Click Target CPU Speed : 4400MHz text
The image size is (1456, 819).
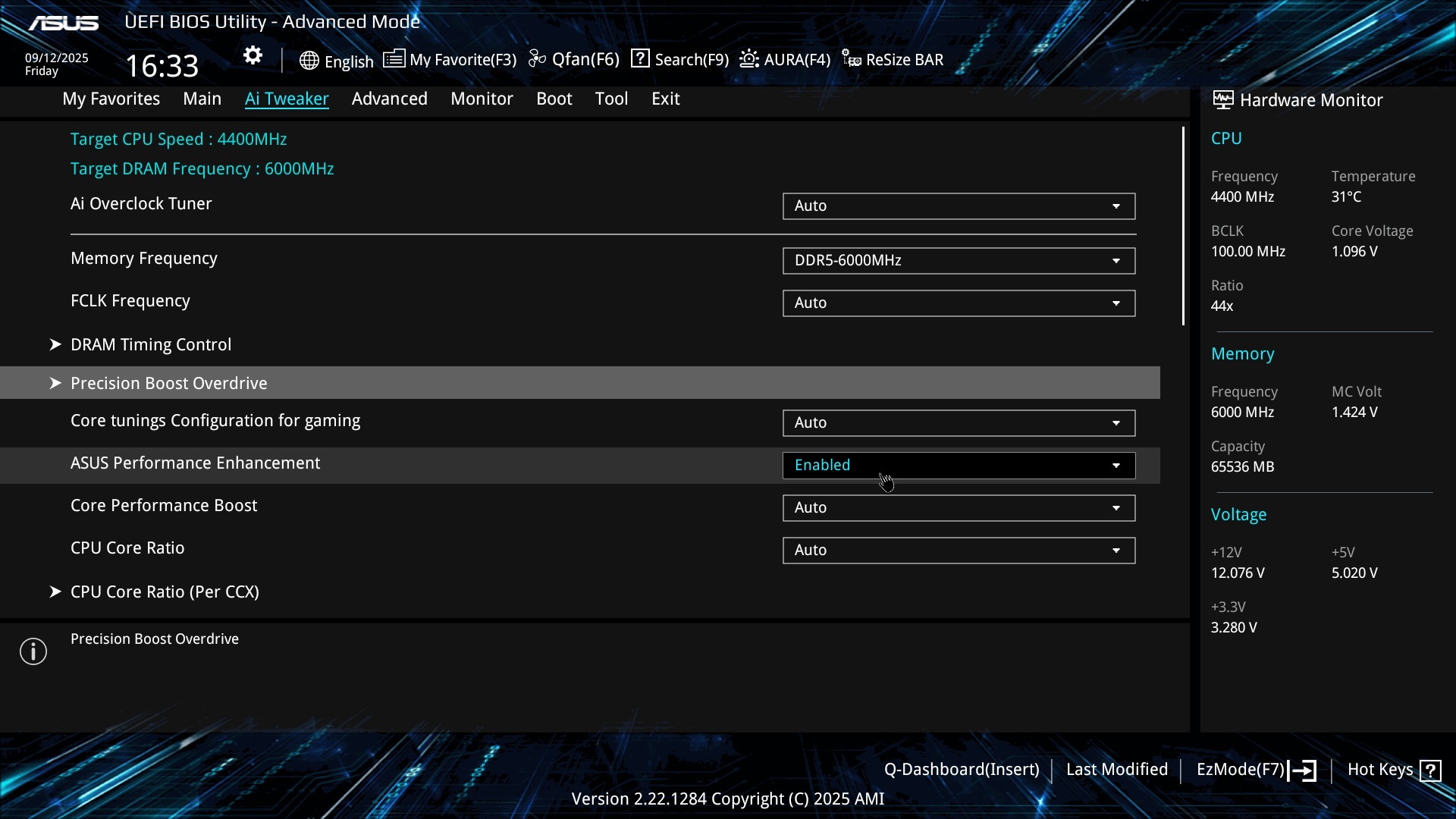tap(179, 140)
